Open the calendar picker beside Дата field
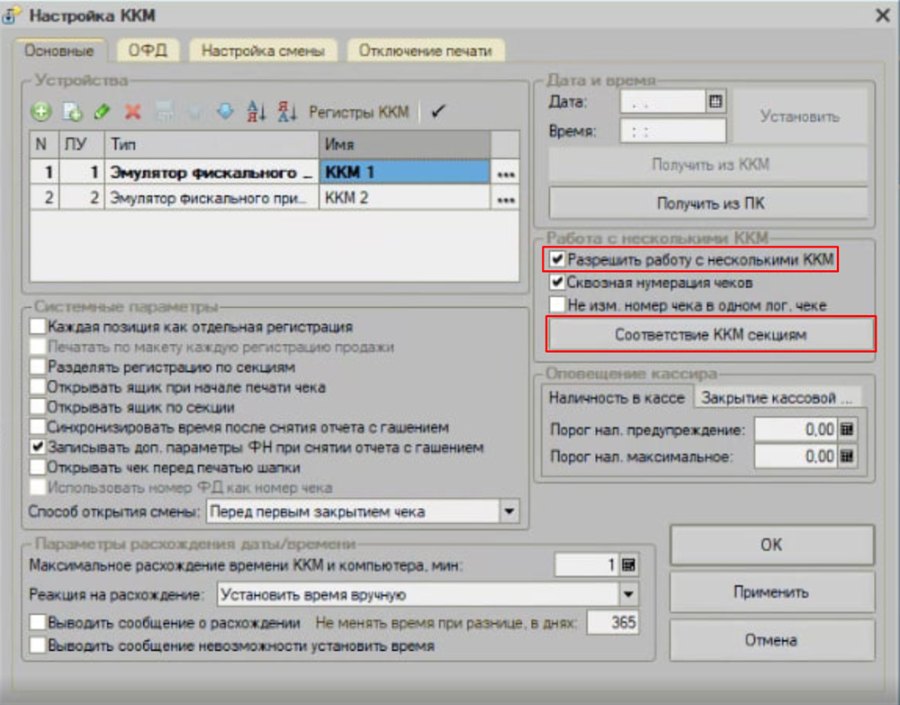This screenshot has width=900, height=705. coord(715,102)
